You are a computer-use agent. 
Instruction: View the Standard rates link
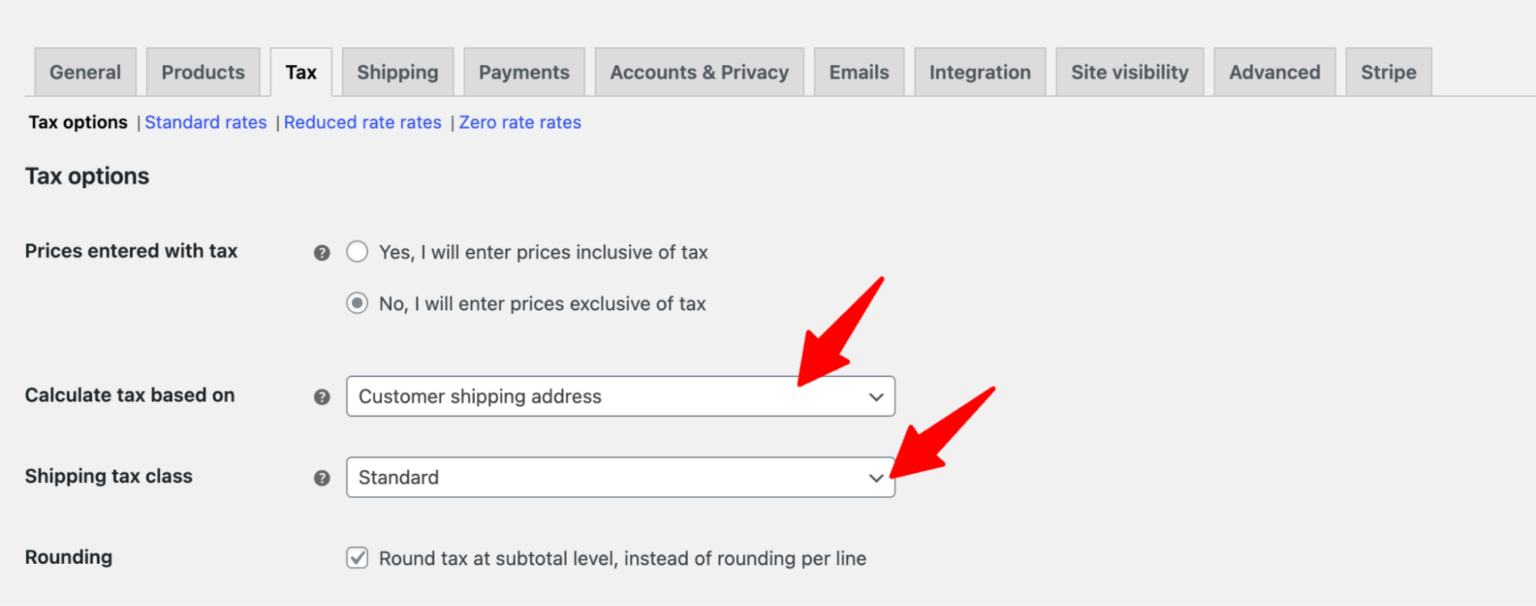pyautogui.click(x=205, y=122)
